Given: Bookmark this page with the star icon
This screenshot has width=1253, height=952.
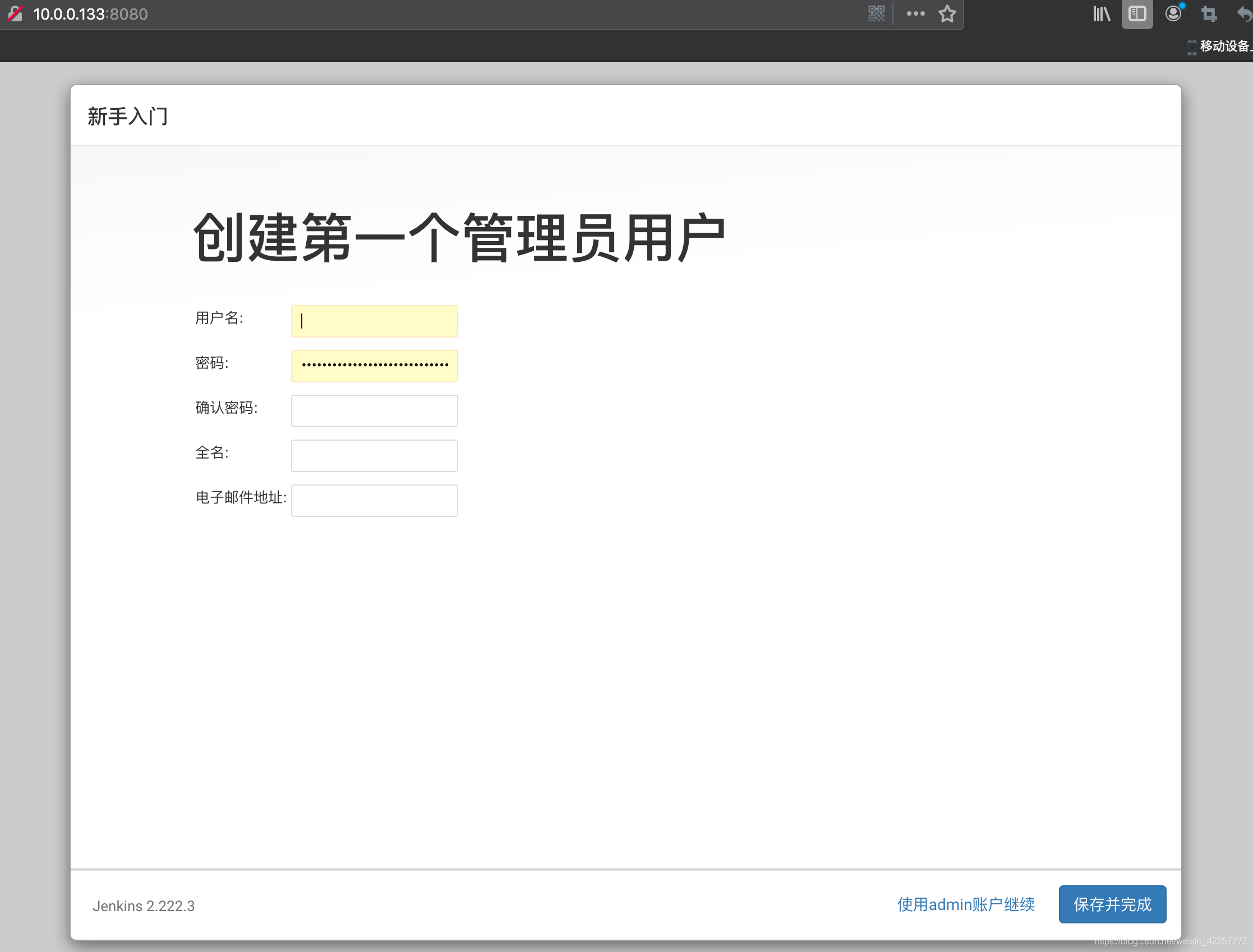Looking at the screenshot, I should point(947,13).
